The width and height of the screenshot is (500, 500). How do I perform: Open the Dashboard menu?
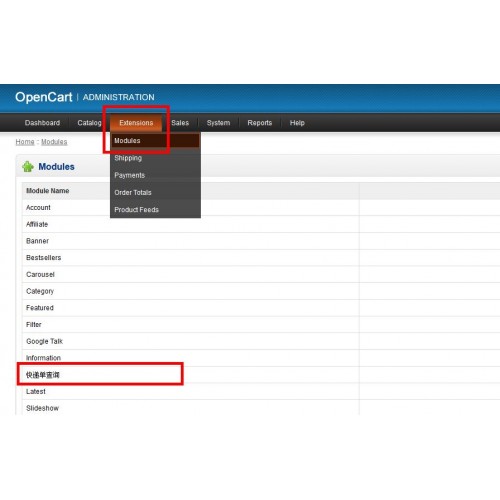[42, 123]
